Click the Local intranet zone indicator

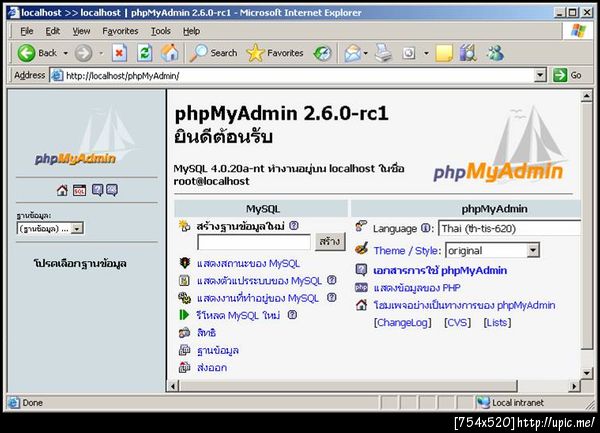point(511,403)
